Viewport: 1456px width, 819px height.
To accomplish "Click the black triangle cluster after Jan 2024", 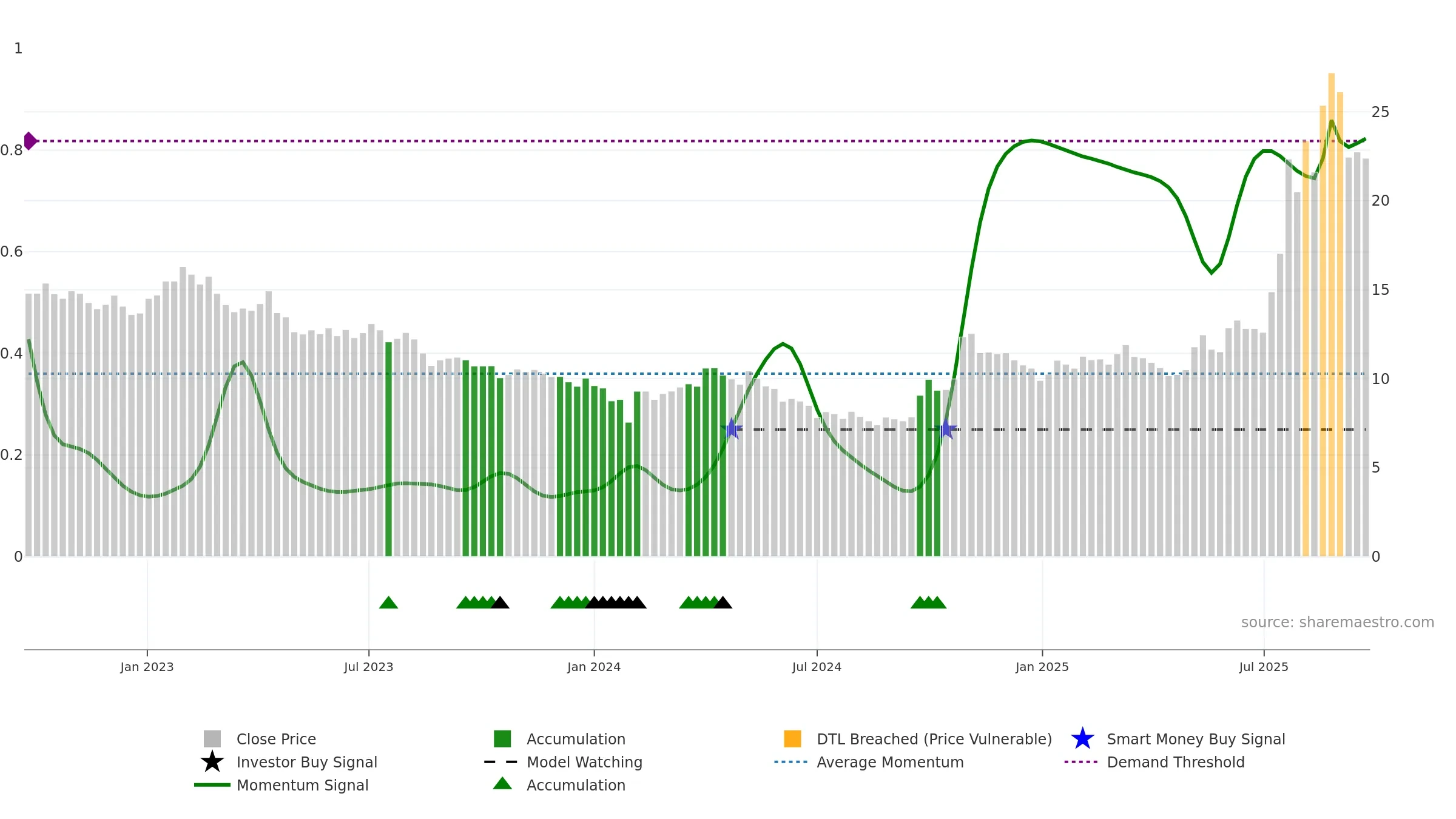I will 615,602.
